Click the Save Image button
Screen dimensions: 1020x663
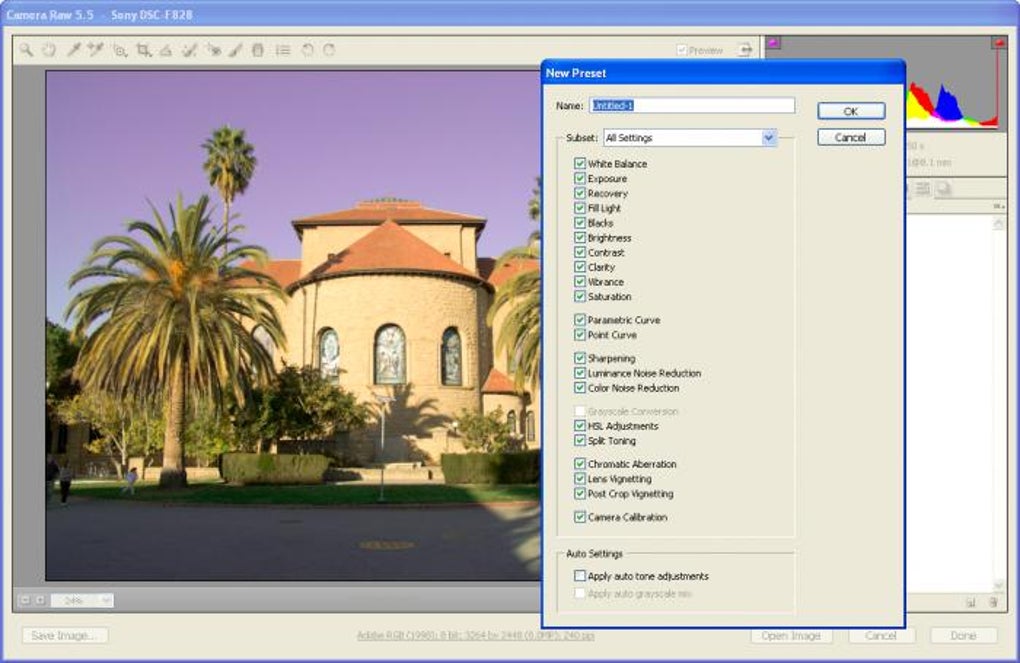[x=65, y=636]
